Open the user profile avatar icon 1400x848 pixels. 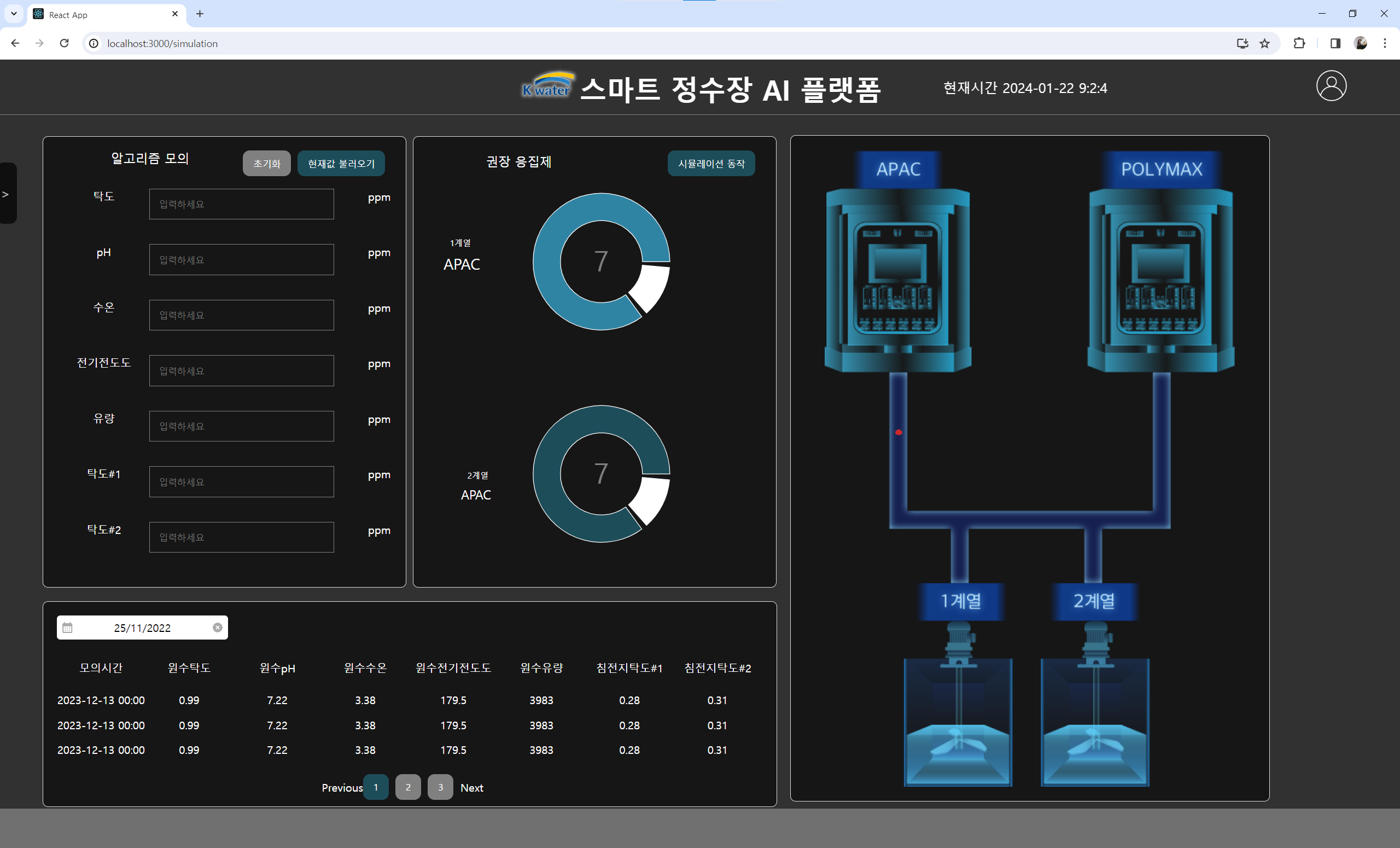[1331, 86]
